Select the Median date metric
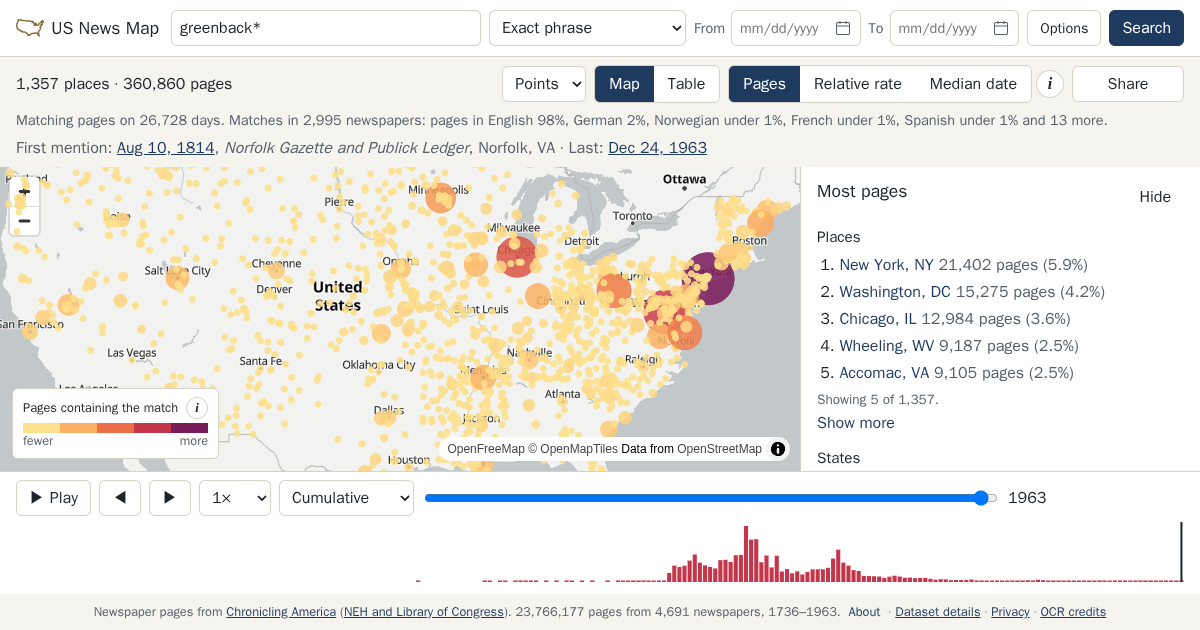Screen dimensions: 1200x630 [x=973, y=84]
